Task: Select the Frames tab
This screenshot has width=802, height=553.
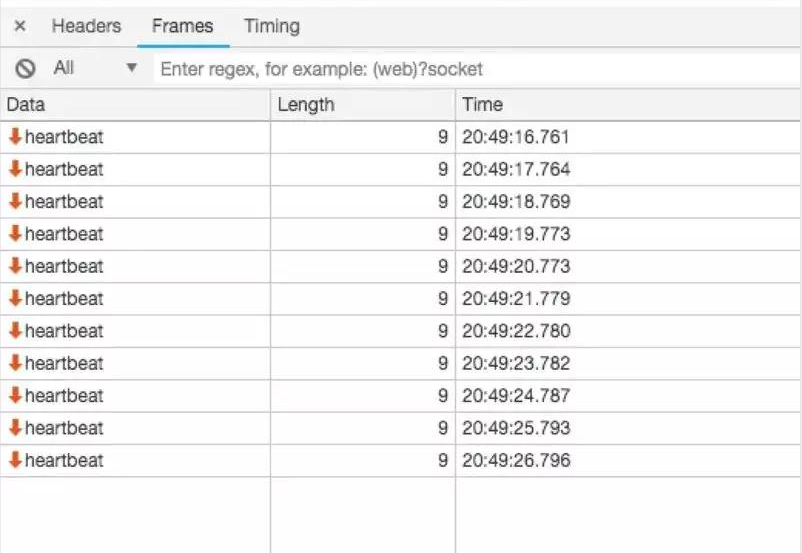Action: [x=182, y=27]
